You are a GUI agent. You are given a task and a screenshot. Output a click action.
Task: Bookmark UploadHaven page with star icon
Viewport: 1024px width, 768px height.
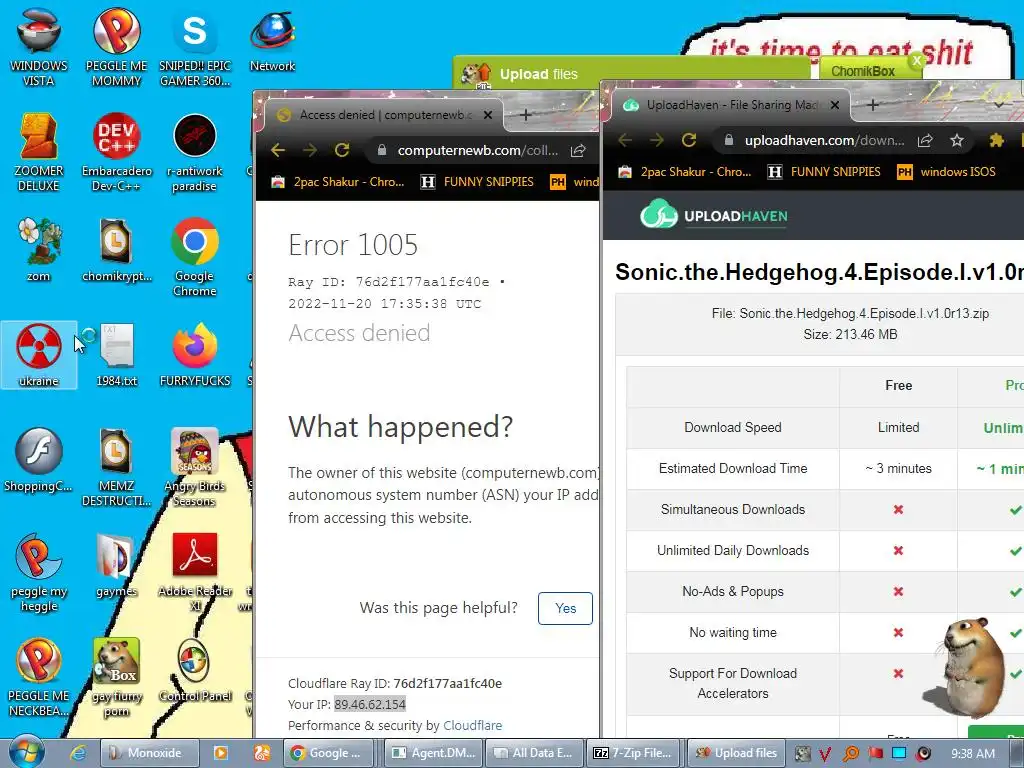coord(957,140)
